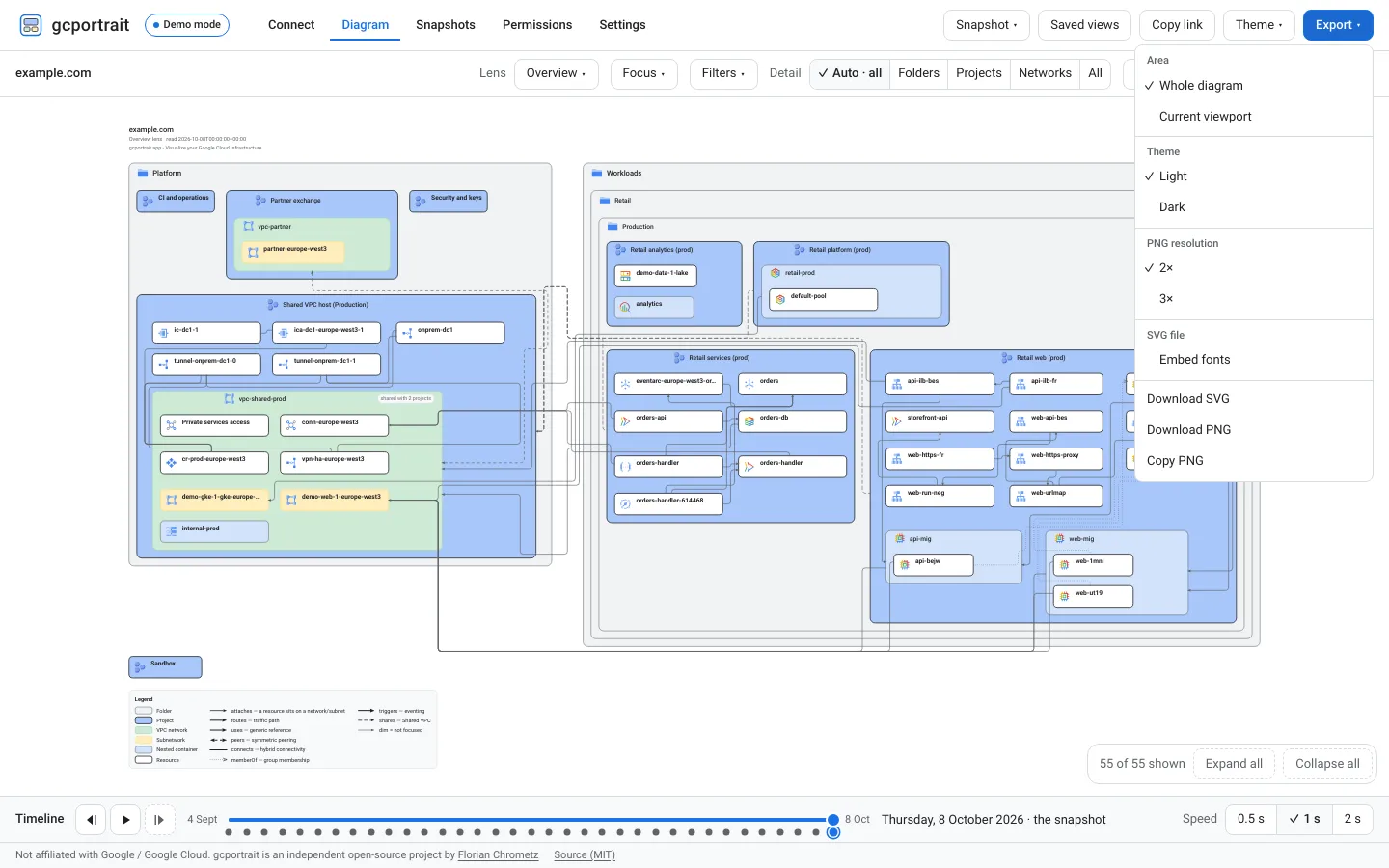Click the Partner exchange project icon
The width and height of the screenshot is (1389, 868).
[x=260, y=201]
